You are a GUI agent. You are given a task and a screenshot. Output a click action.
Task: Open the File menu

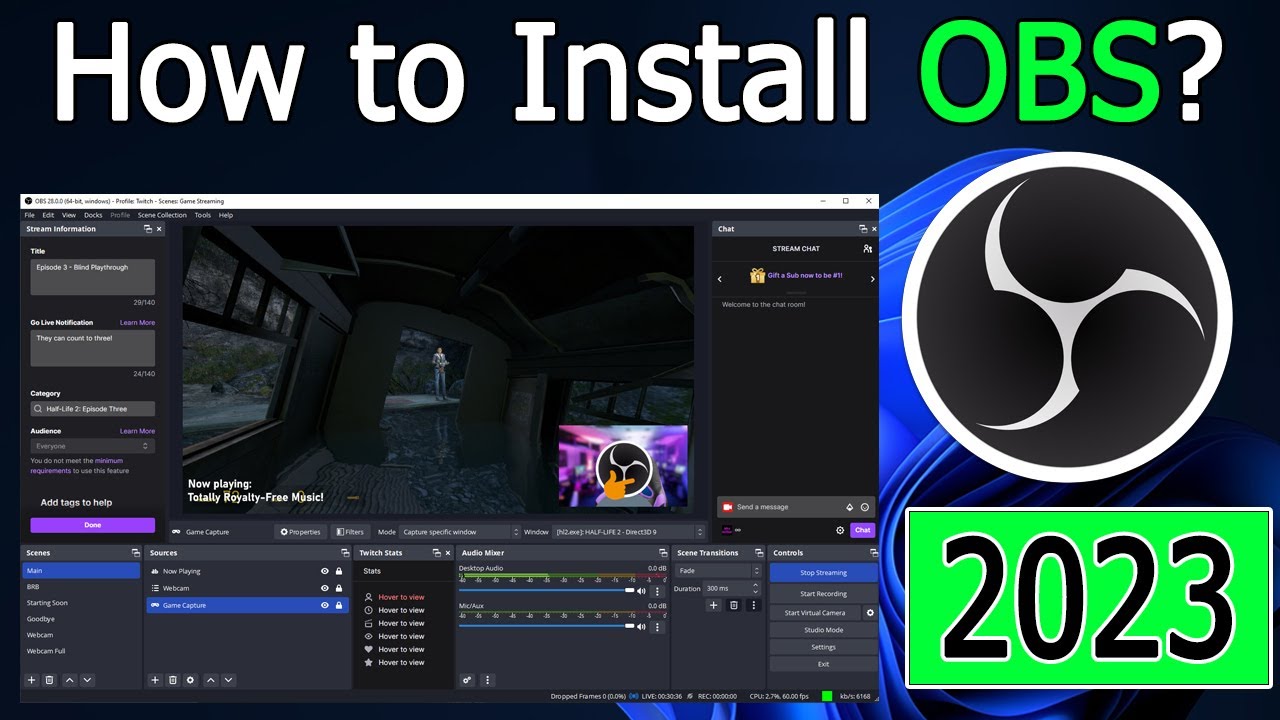[29, 215]
